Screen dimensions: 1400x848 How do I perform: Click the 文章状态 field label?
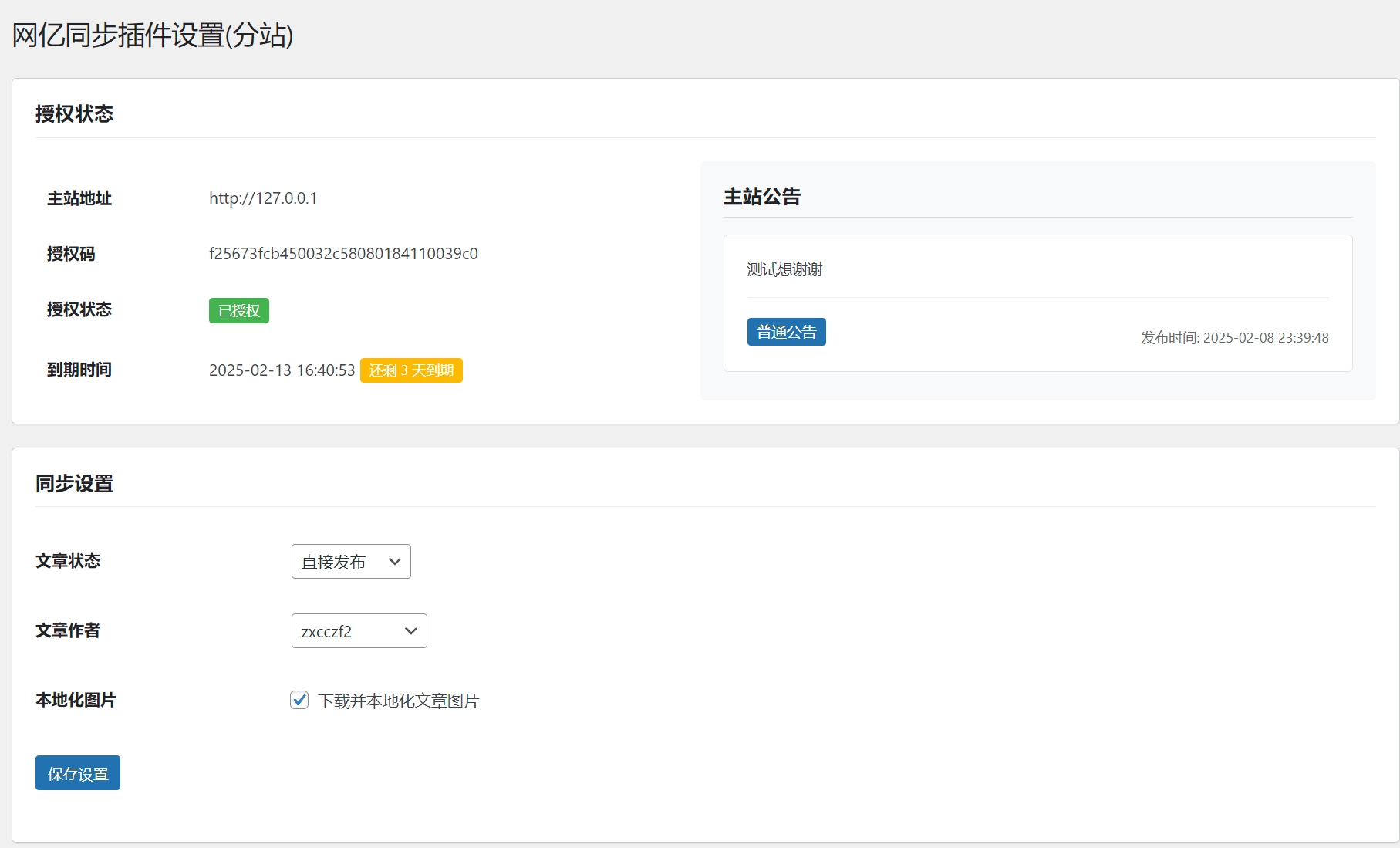(68, 561)
